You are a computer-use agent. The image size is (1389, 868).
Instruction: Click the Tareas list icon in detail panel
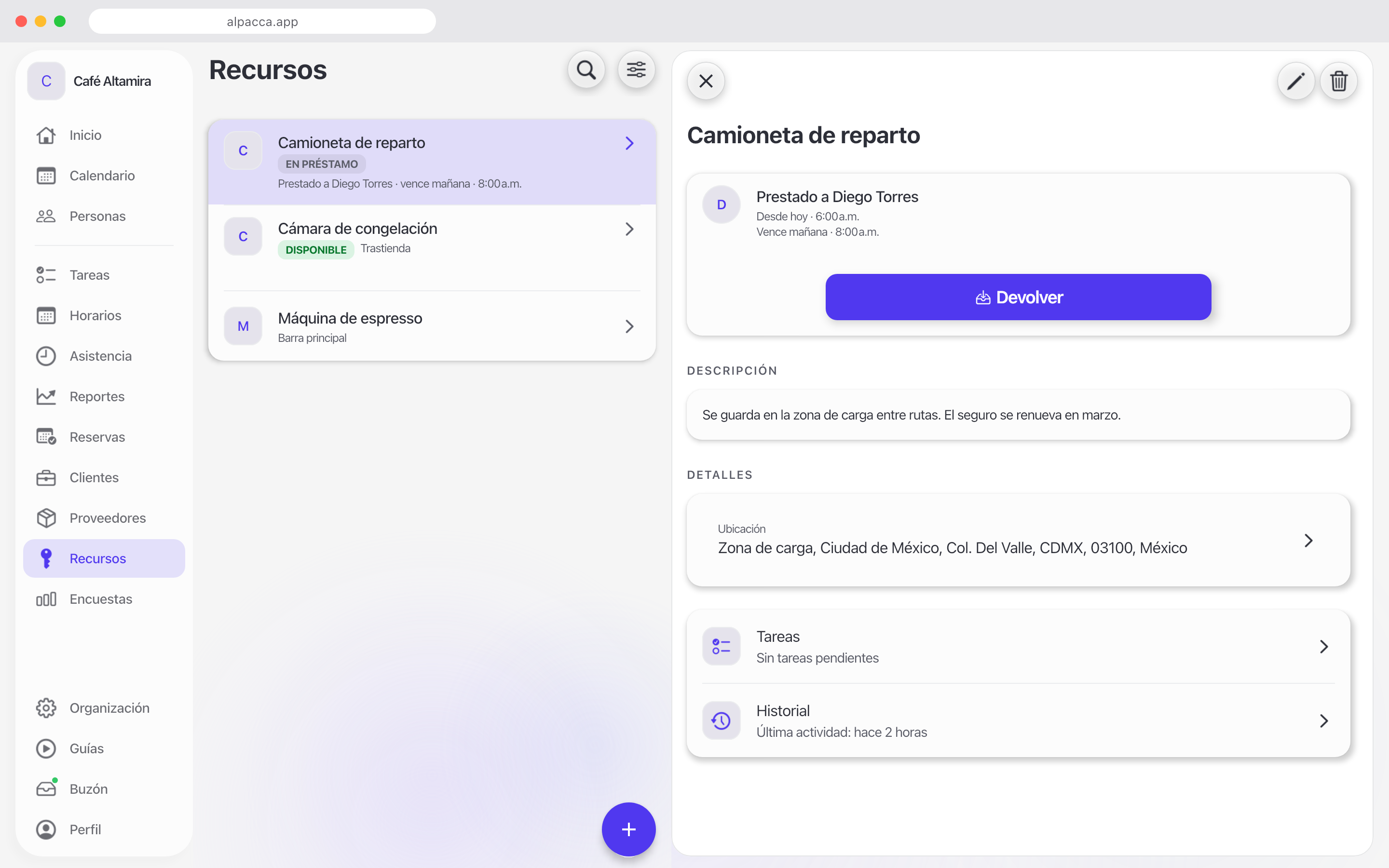[x=722, y=646]
